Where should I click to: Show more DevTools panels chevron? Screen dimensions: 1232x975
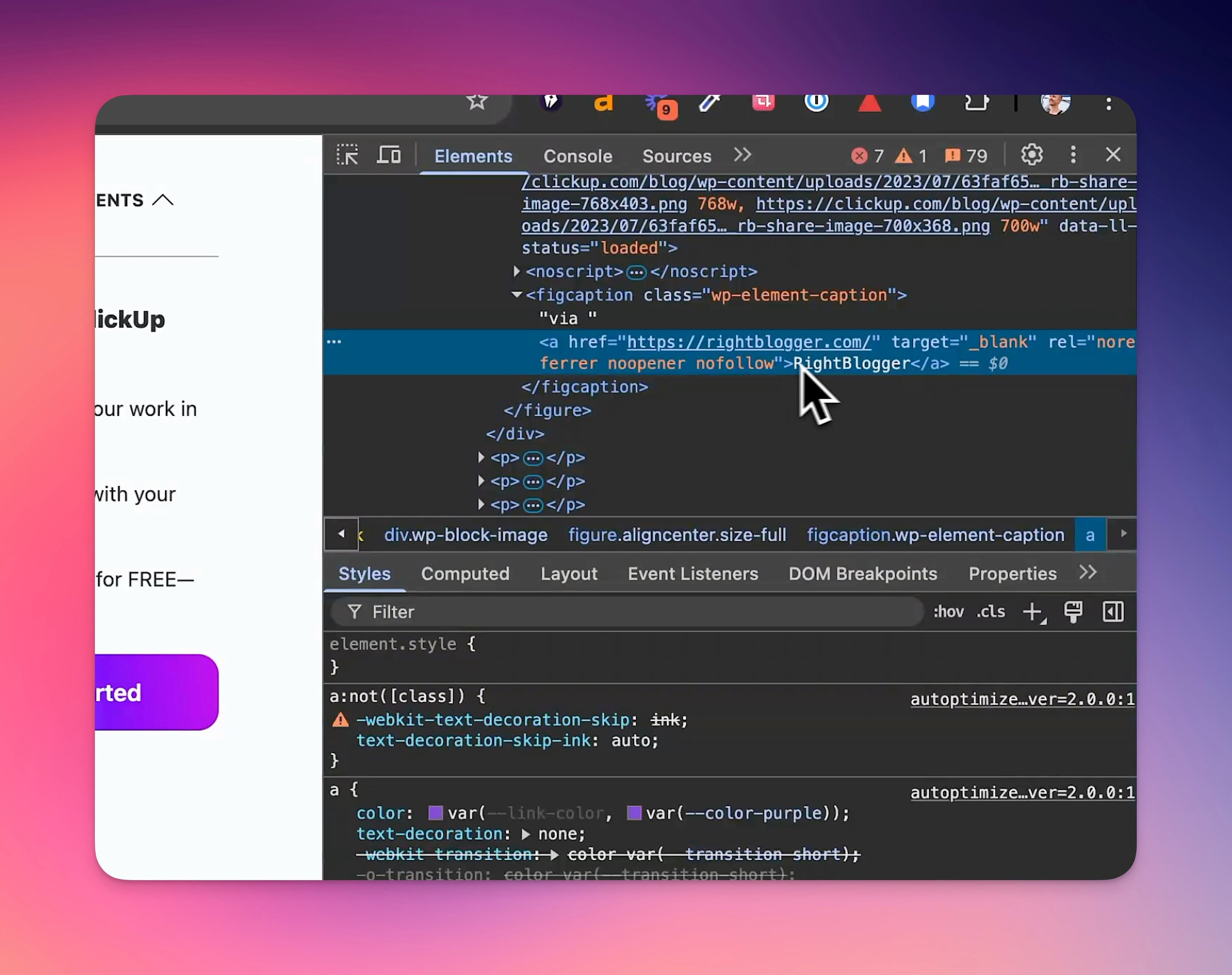742,155
